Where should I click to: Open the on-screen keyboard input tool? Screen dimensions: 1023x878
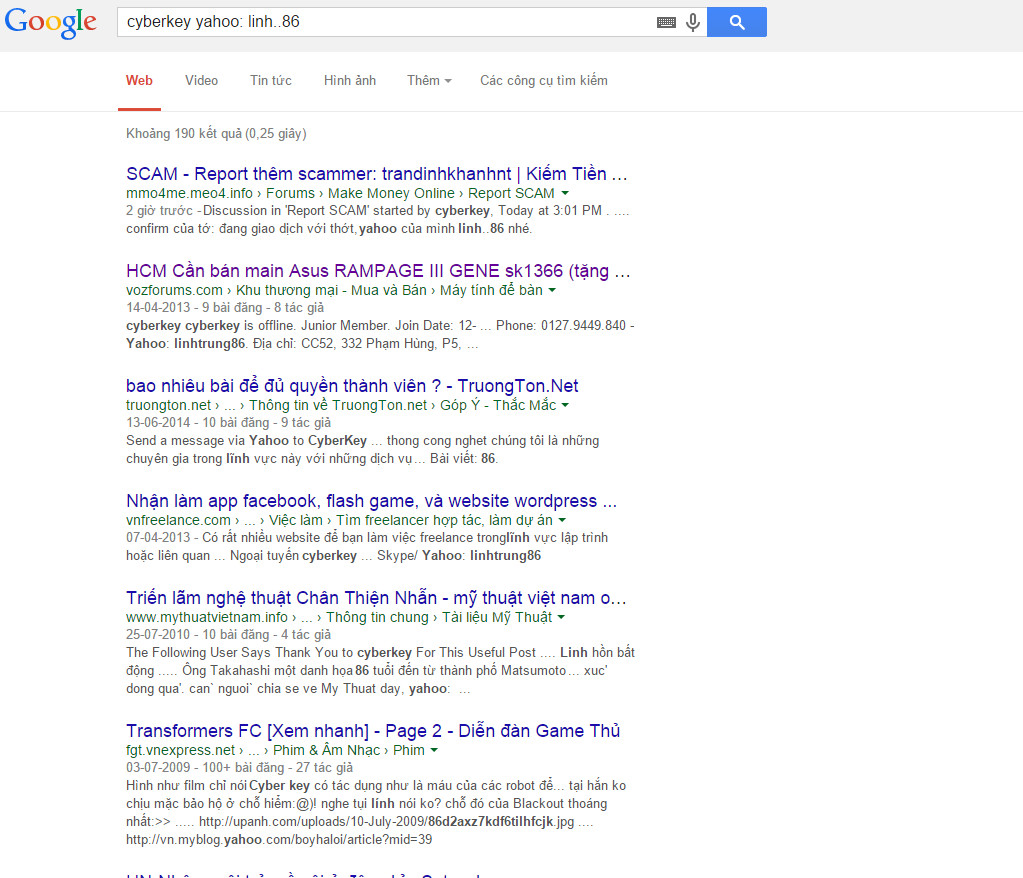666,23
